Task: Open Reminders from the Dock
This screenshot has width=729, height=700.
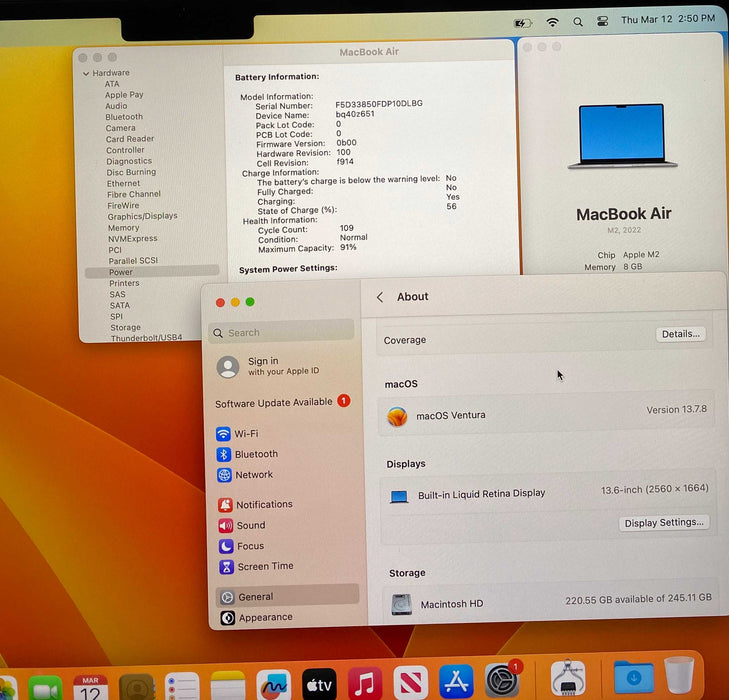Action: (x=182, y=687)
